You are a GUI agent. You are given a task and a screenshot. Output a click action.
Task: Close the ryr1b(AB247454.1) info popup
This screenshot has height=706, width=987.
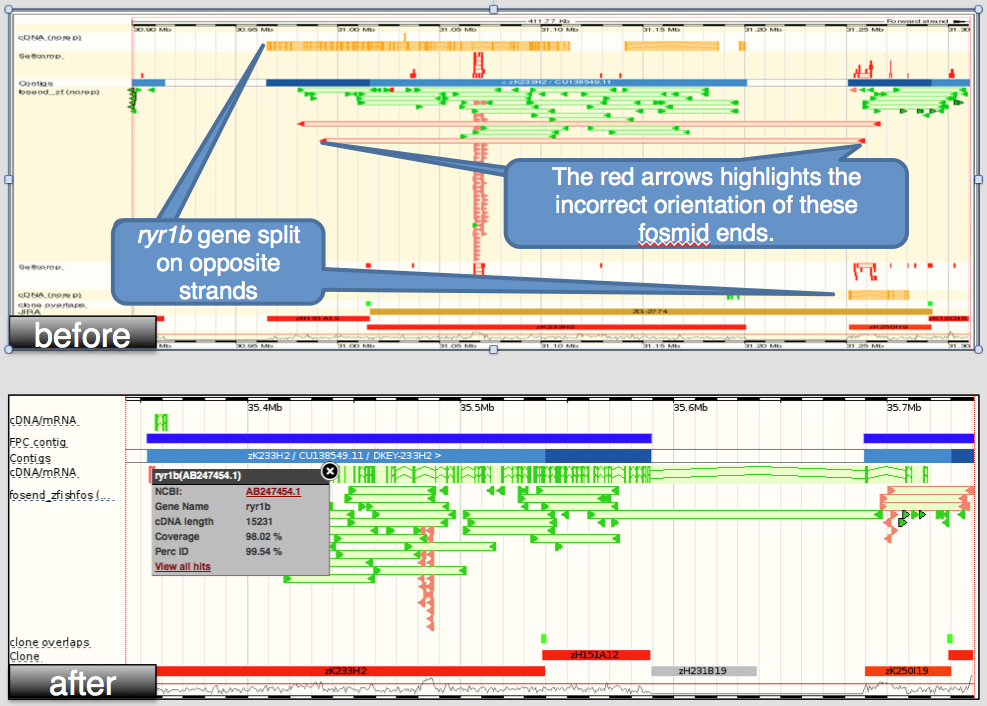[x=329, y=471]
